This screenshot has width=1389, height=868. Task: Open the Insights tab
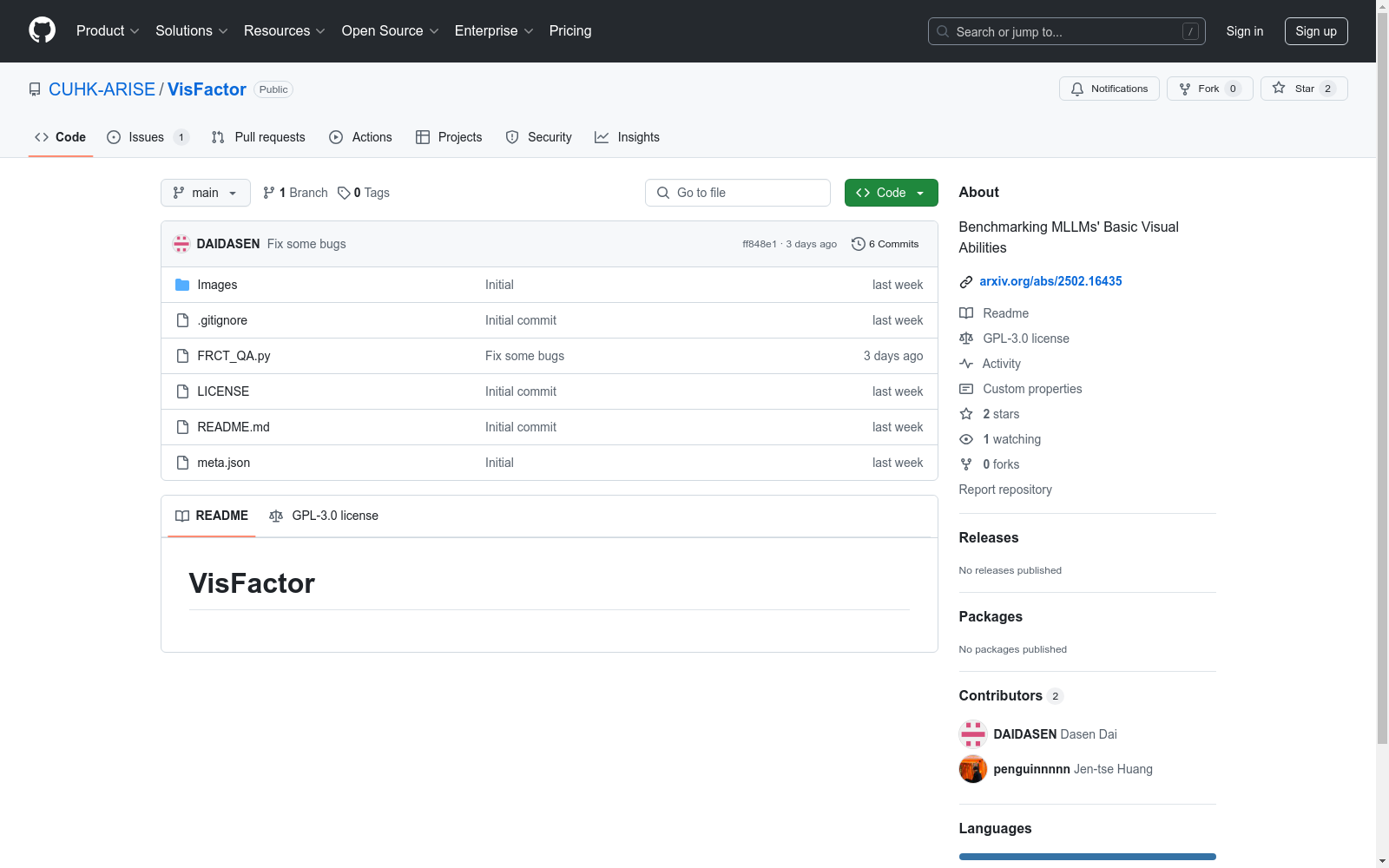click(x=627, y=137)
